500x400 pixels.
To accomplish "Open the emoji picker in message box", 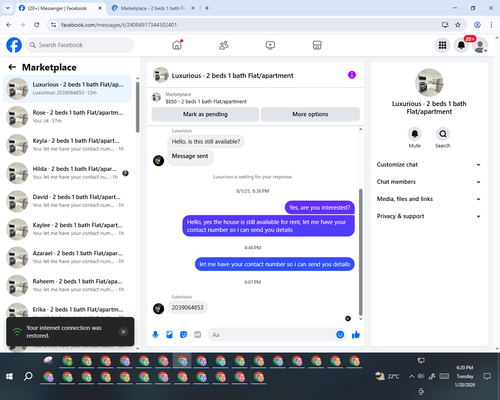I will pyautogui.click(x=340, y=334).
